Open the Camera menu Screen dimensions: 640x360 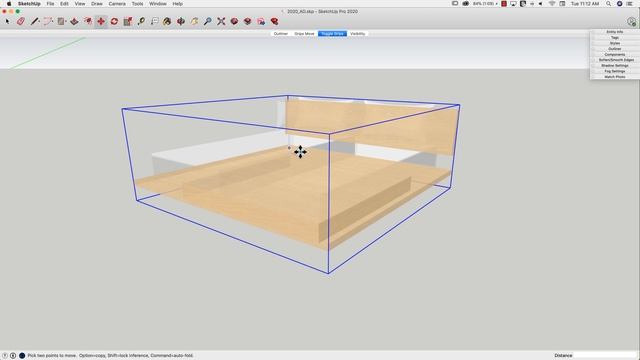117,4
